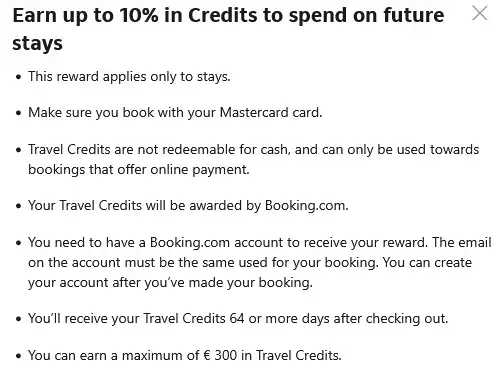Click the "€ 300" amount in the last bullet

(x=220, y=355)
